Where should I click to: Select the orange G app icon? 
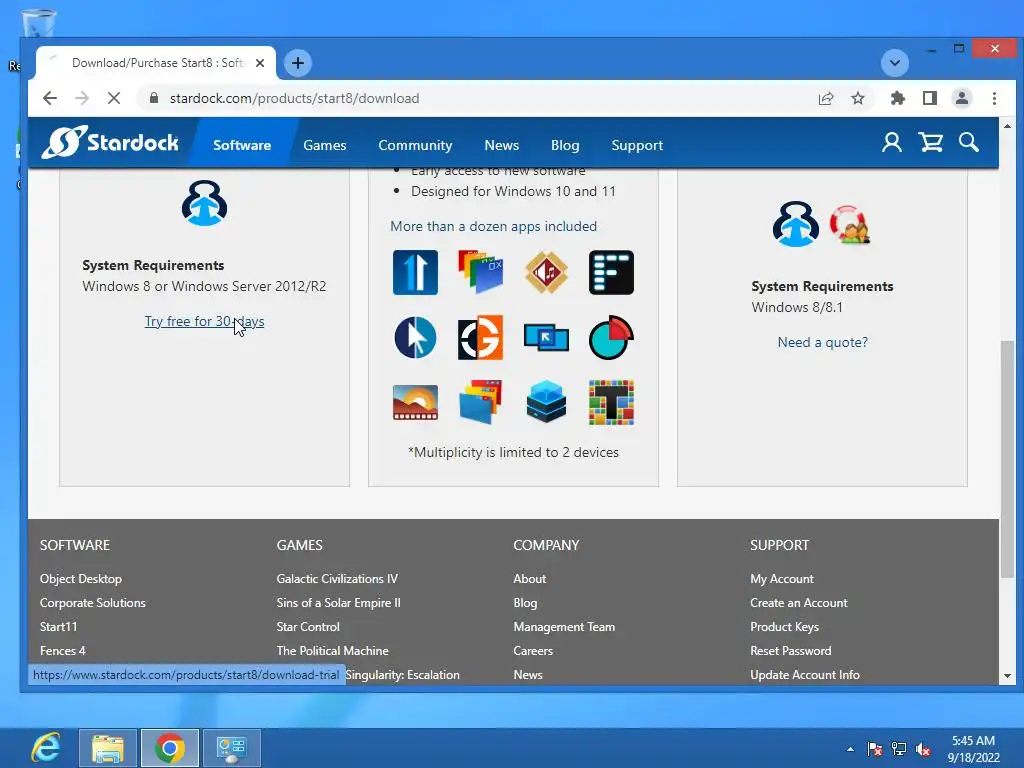(x=481, y=338)
